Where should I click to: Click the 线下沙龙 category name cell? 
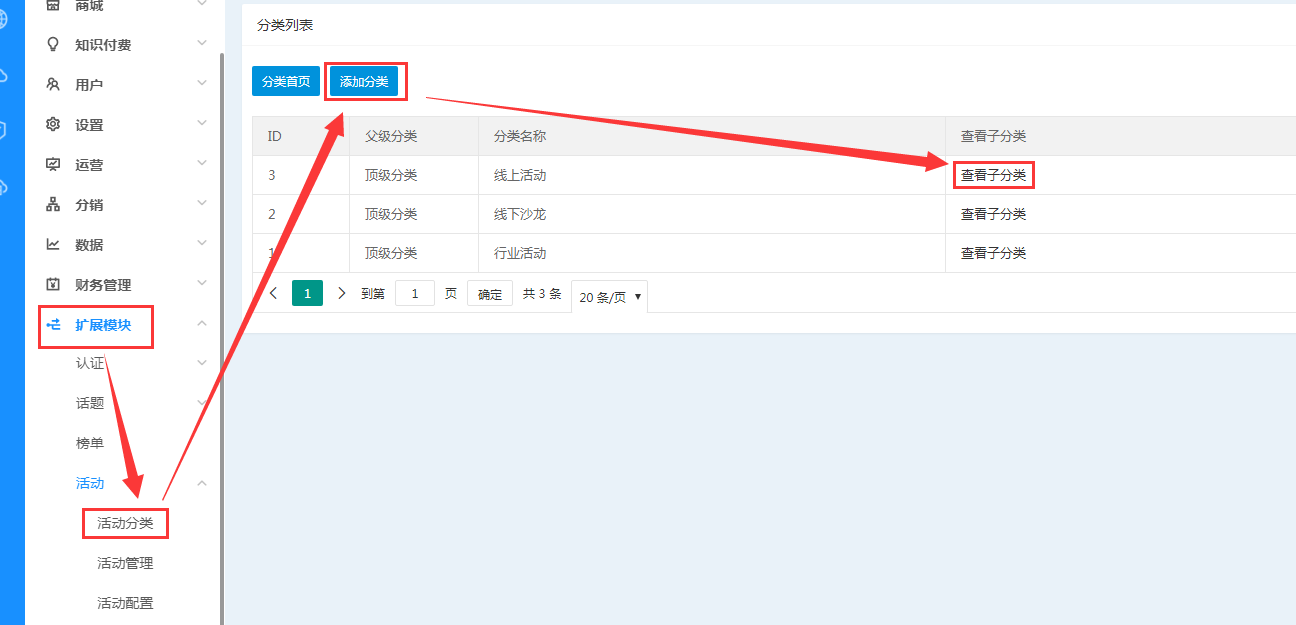[712, 214]
